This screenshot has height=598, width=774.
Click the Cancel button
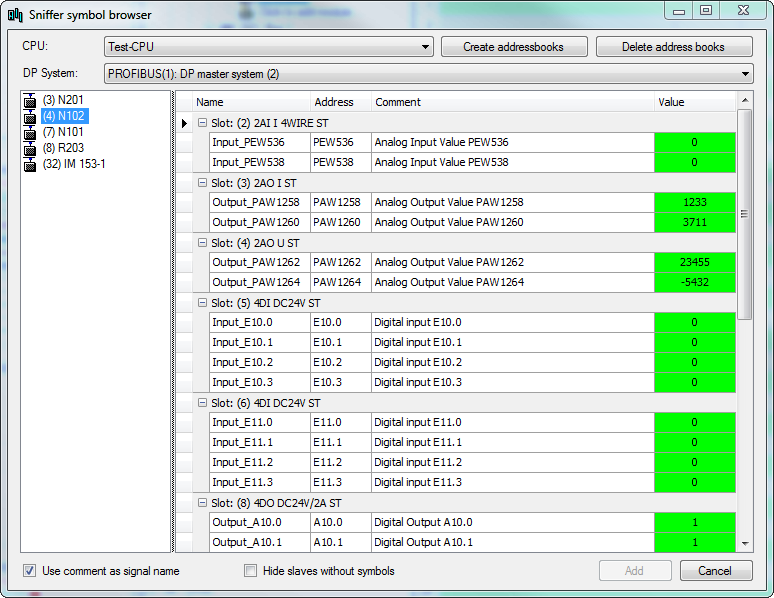coord(716,571)
